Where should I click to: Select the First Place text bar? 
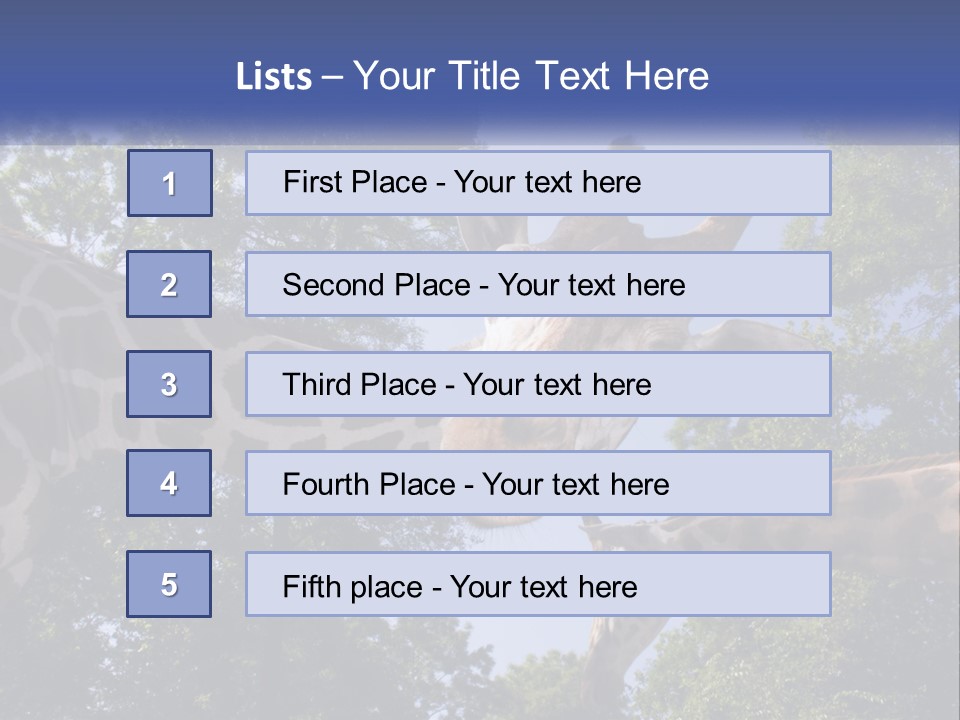pos(538,183)
